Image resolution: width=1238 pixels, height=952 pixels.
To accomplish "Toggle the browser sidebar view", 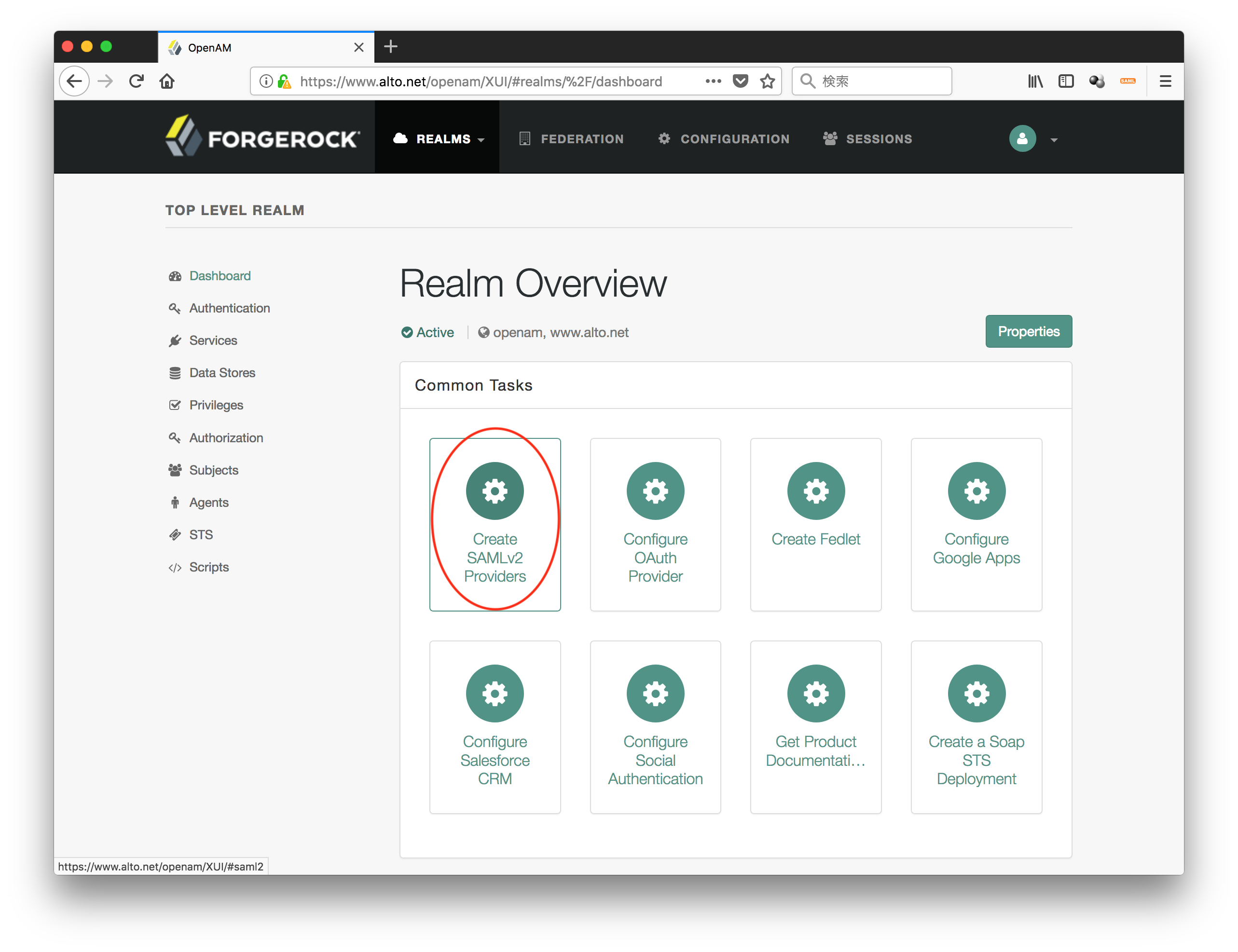I will (x=1066, y=81).
